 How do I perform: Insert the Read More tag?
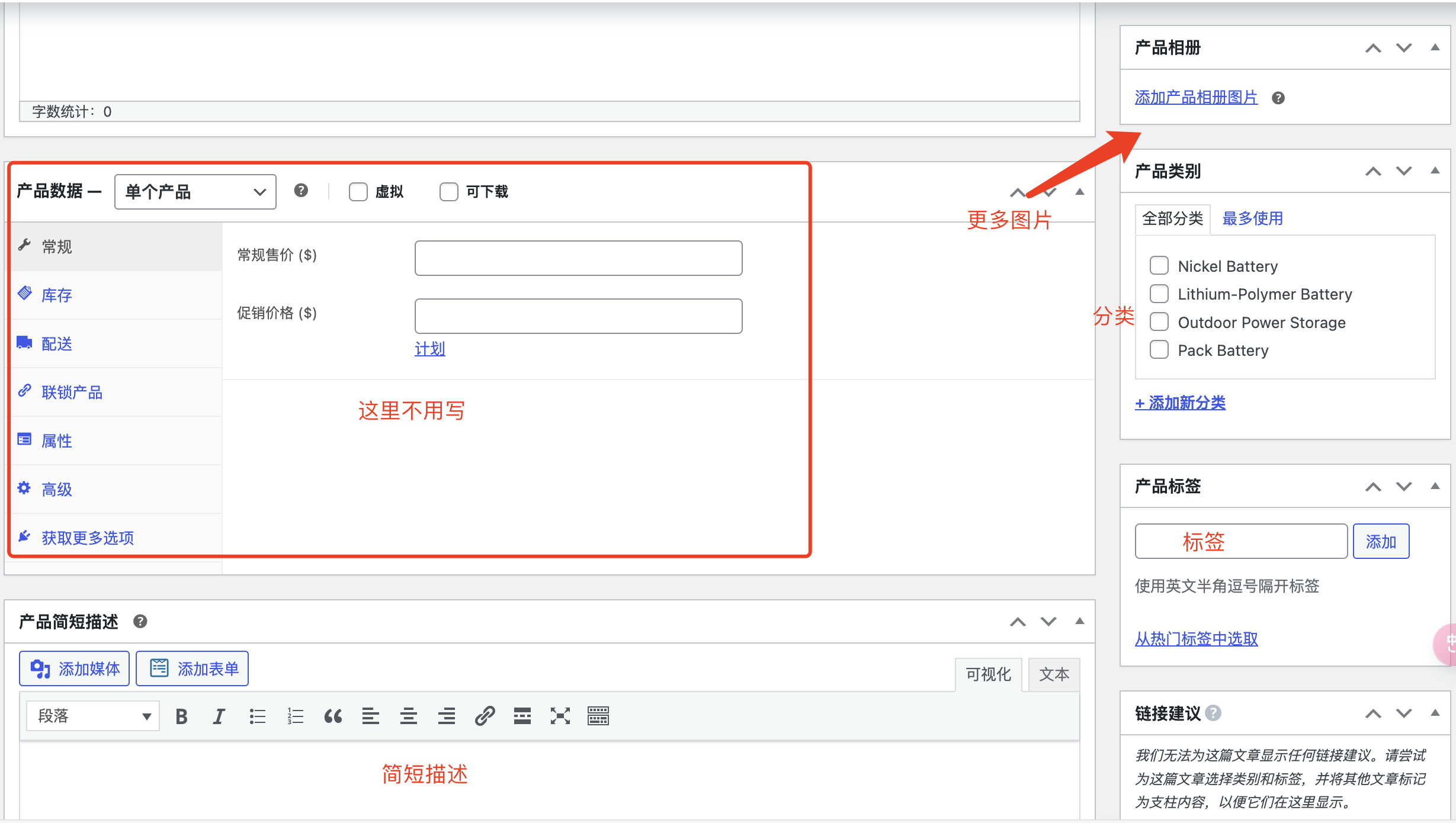pyautogui.click(x=522, y=716)
